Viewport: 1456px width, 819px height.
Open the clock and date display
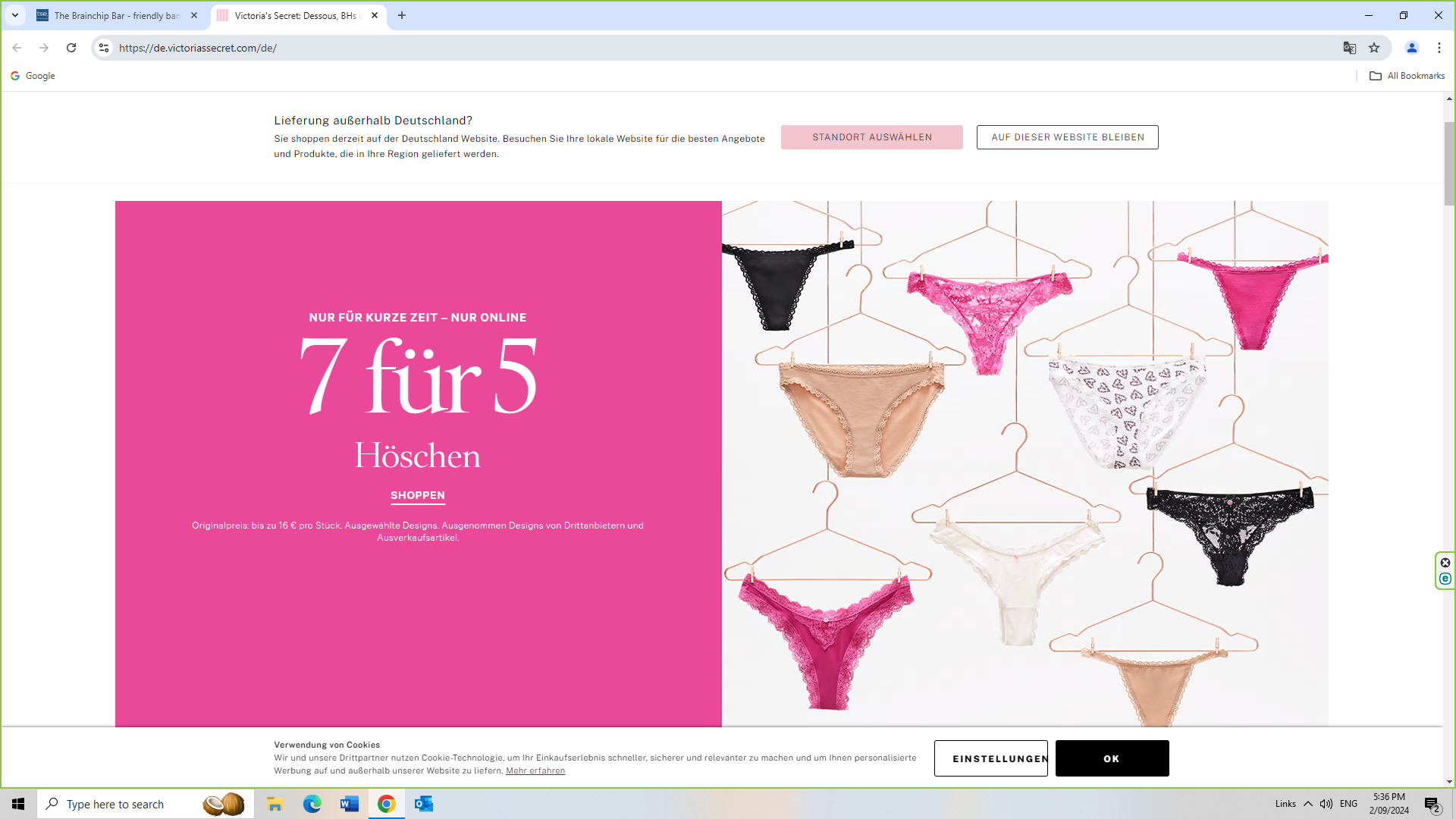(x=1389, y=804)
